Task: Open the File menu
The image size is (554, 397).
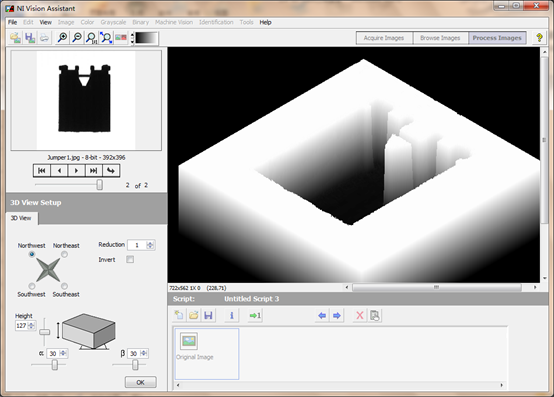Action: [x=12, y=22]
